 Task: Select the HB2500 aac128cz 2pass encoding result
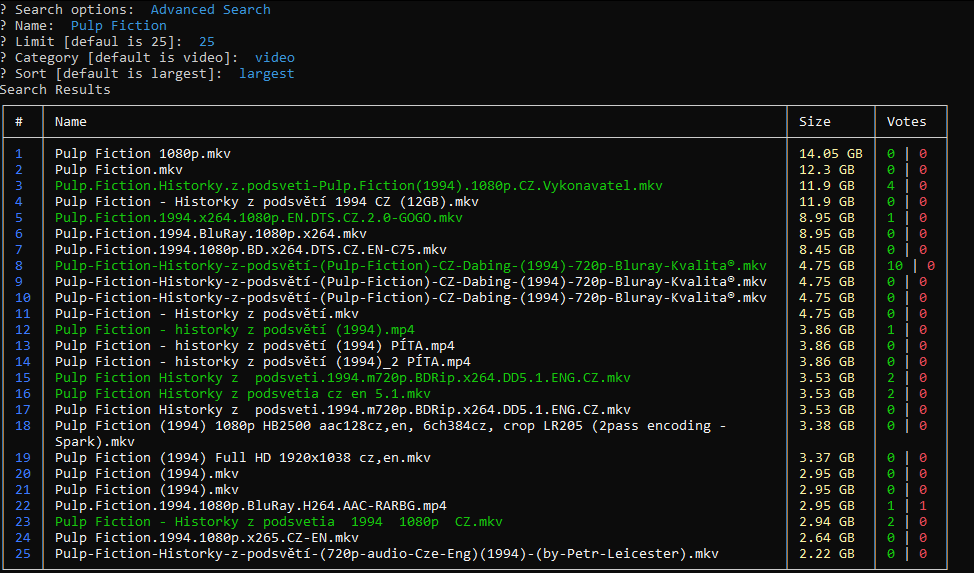(390, 434)
